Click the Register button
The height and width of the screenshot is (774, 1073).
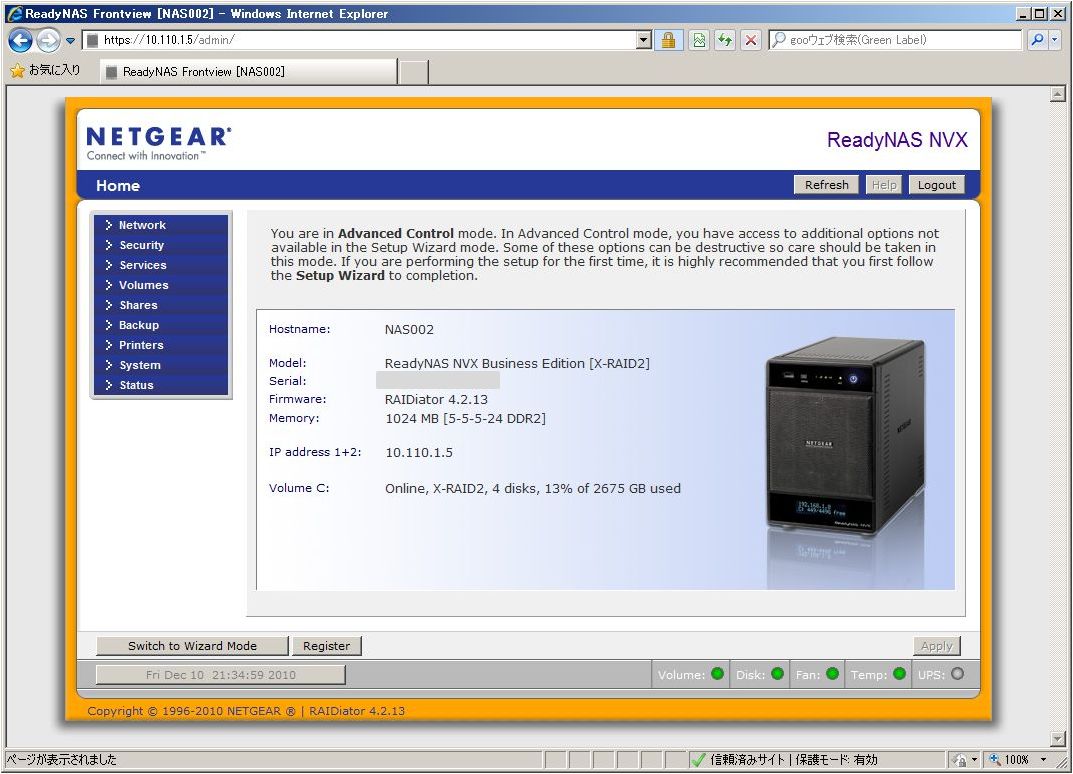click(x=326, y=645)
